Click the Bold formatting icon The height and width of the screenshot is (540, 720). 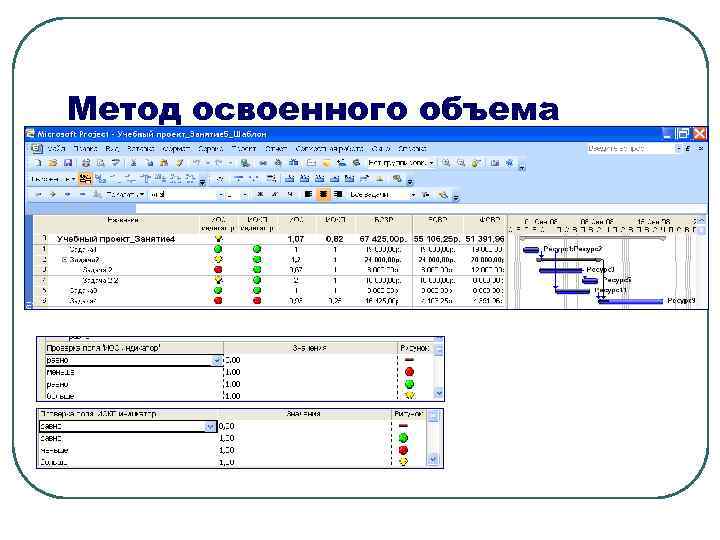[x=260, y=195]
